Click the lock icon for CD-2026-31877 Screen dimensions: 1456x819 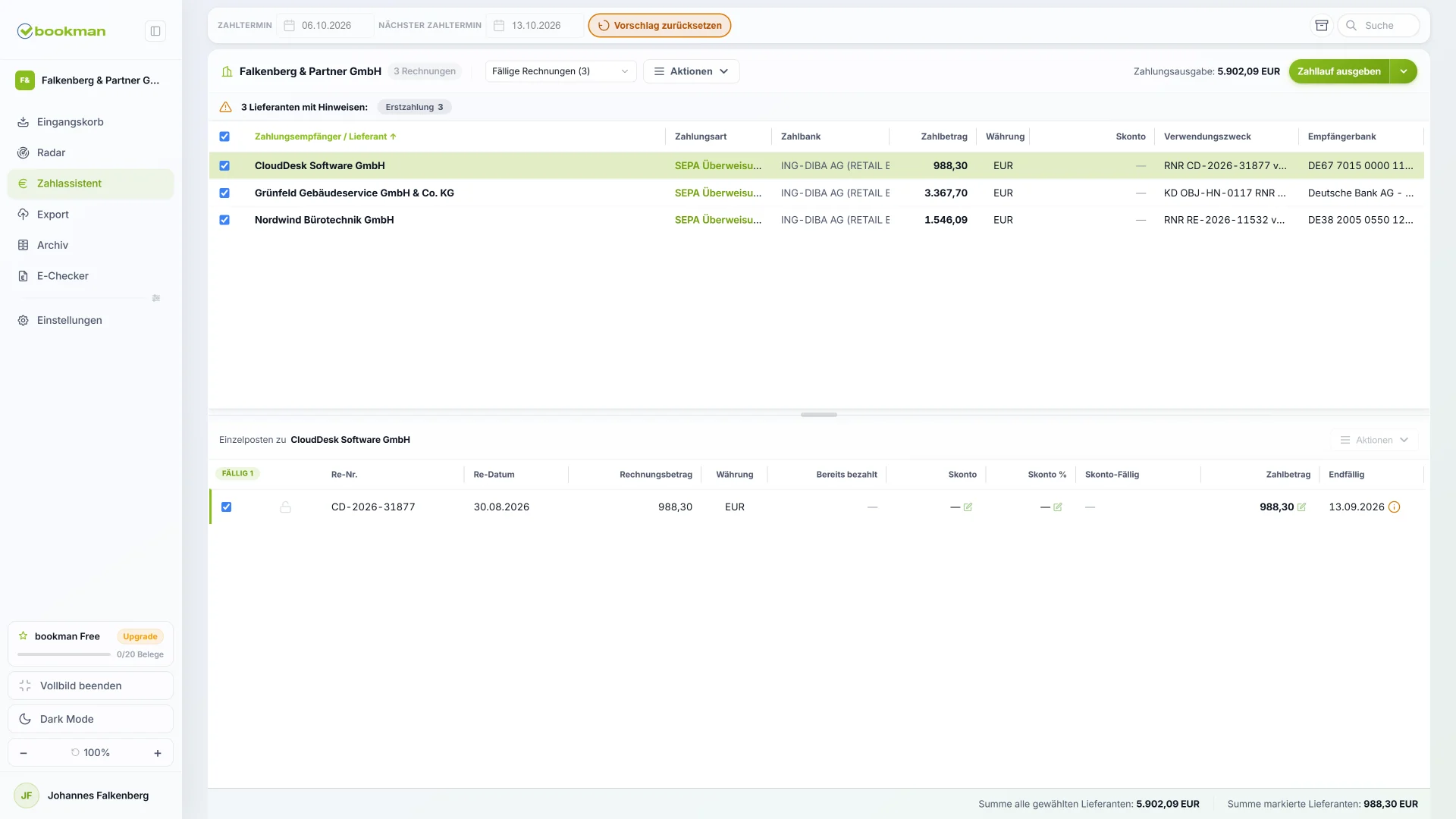(285, 507)
